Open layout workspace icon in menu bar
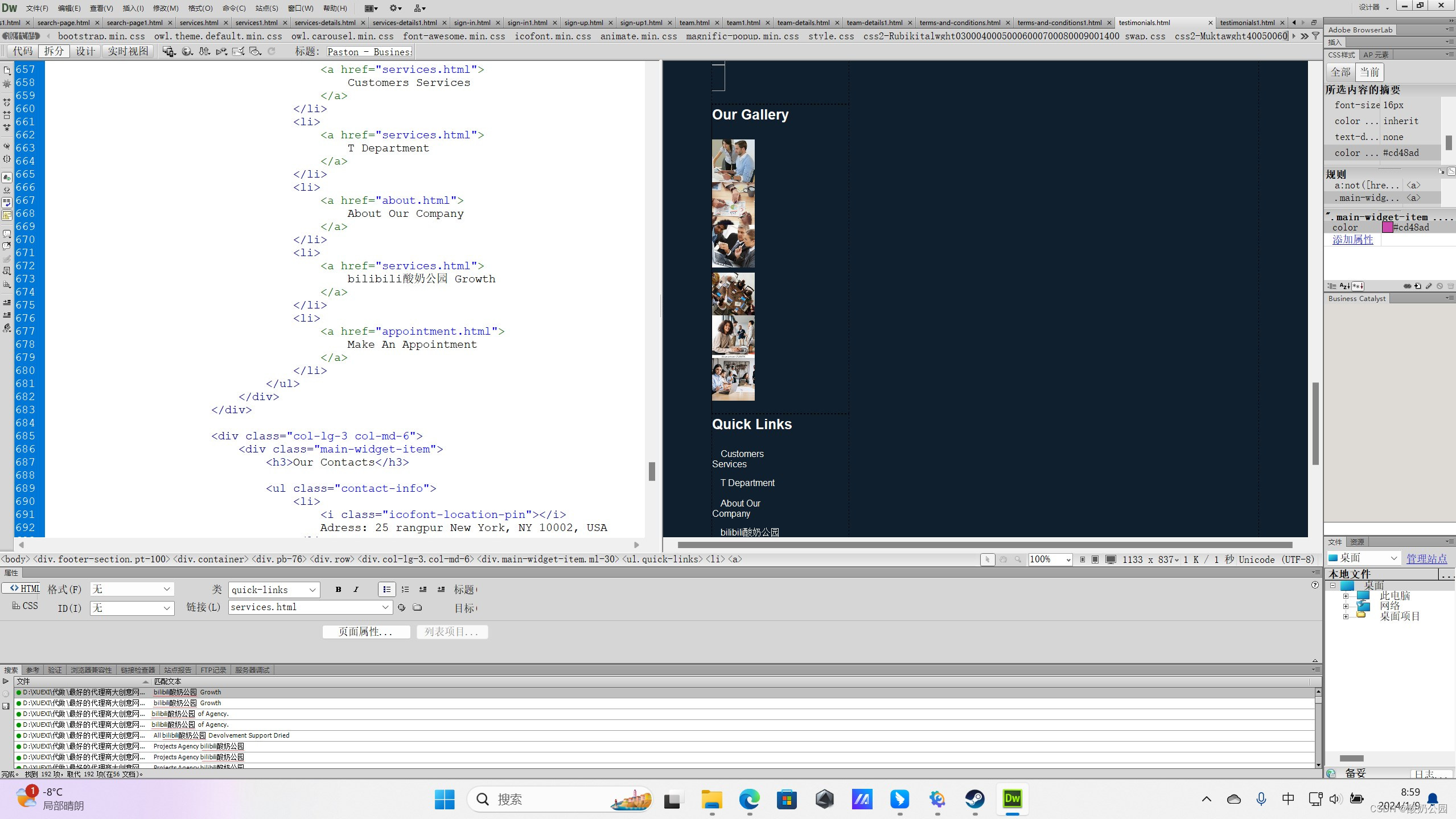Viewport: 1456px width, 819px height. (x=371, y=8)
